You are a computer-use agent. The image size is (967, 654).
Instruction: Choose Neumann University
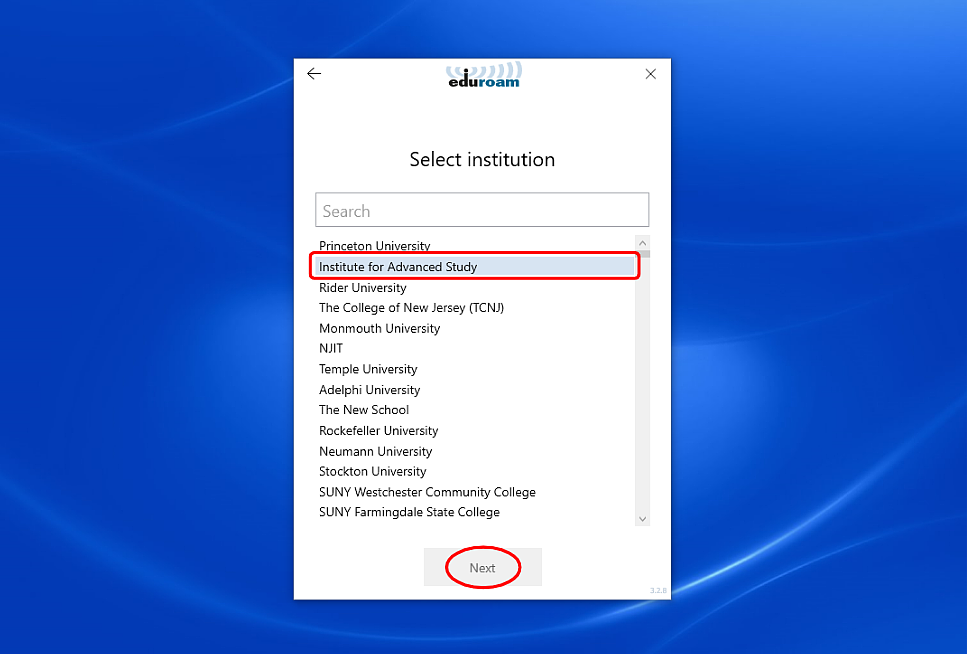click(x=375, y=451)
